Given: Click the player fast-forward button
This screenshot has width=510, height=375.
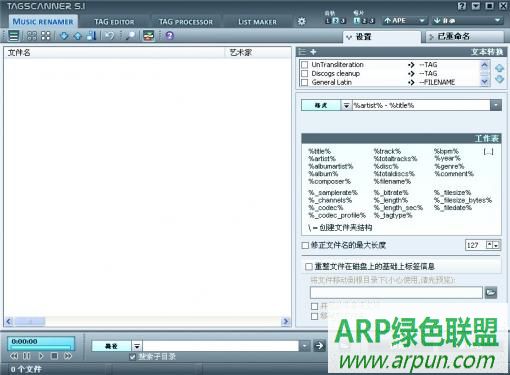Looking at the screenshot, I should [68, 356].
